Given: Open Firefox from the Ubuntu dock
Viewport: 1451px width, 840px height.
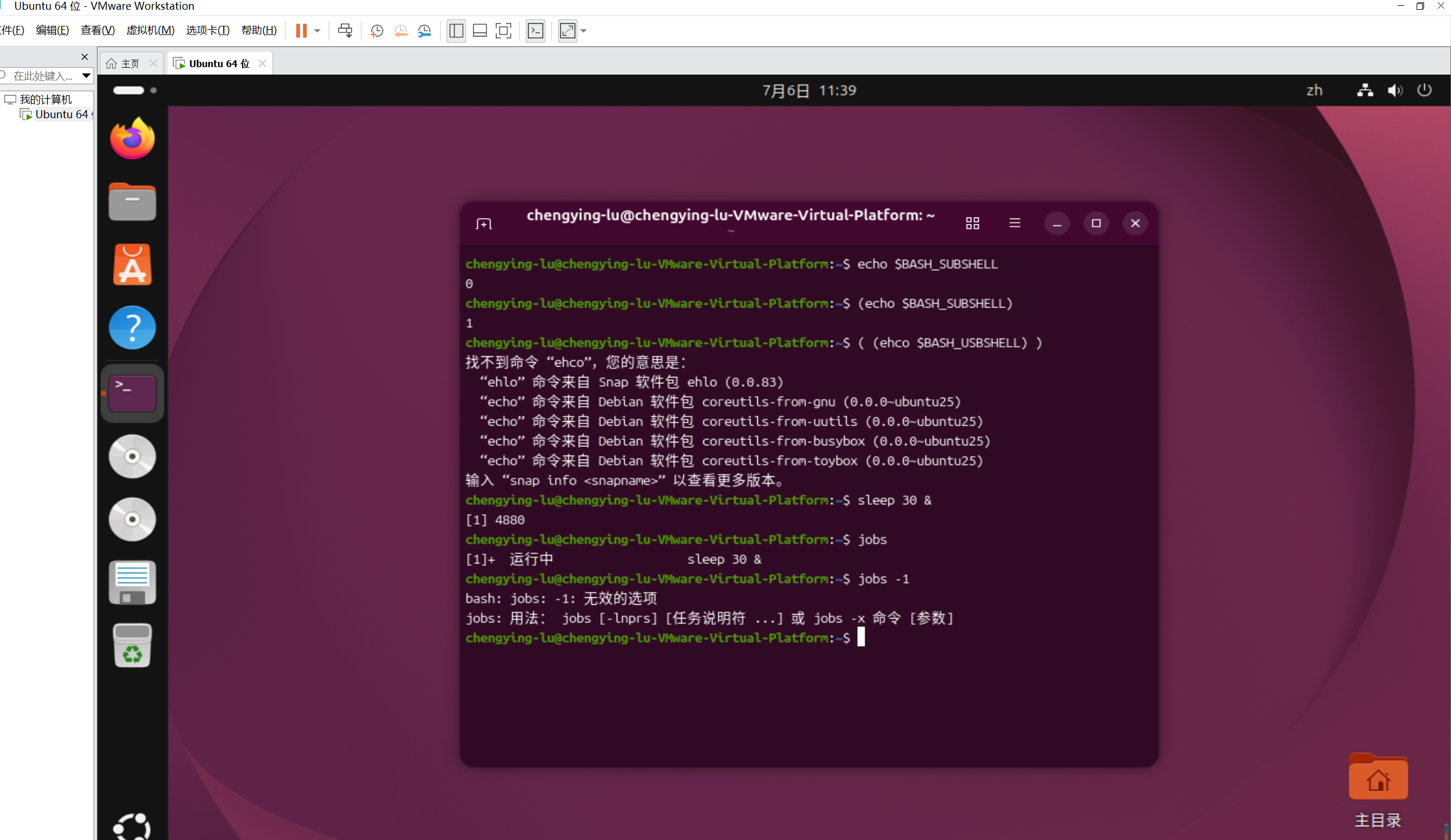Looking at the screenshot, I should 133,139.
